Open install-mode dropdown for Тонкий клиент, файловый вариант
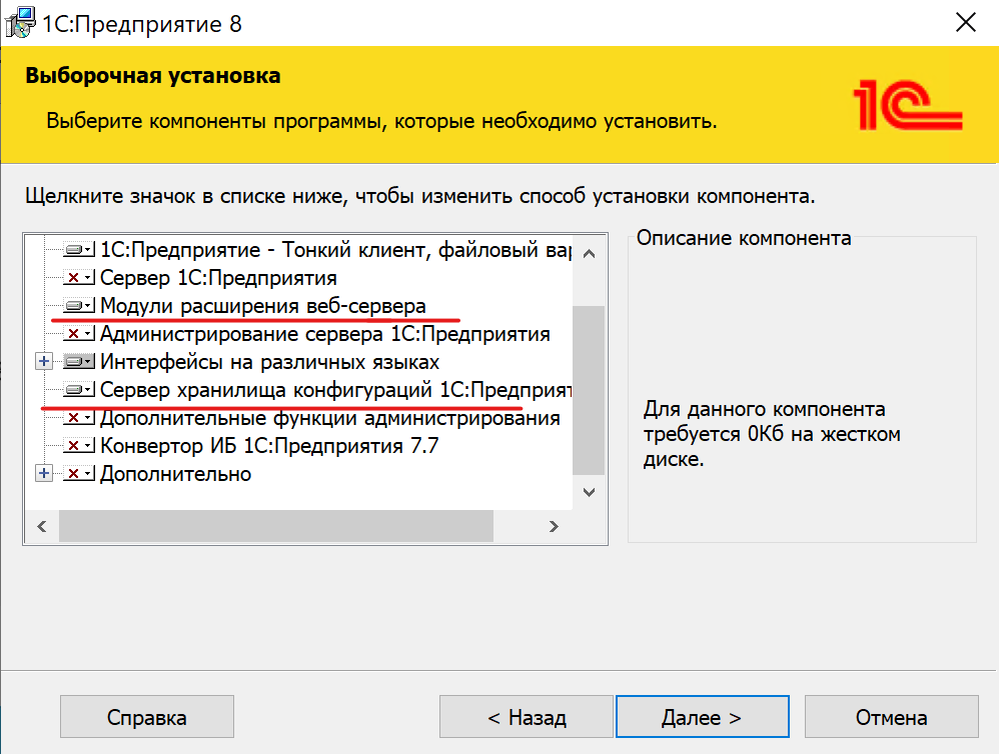This screenshot has width=999, height=754. 79,250
